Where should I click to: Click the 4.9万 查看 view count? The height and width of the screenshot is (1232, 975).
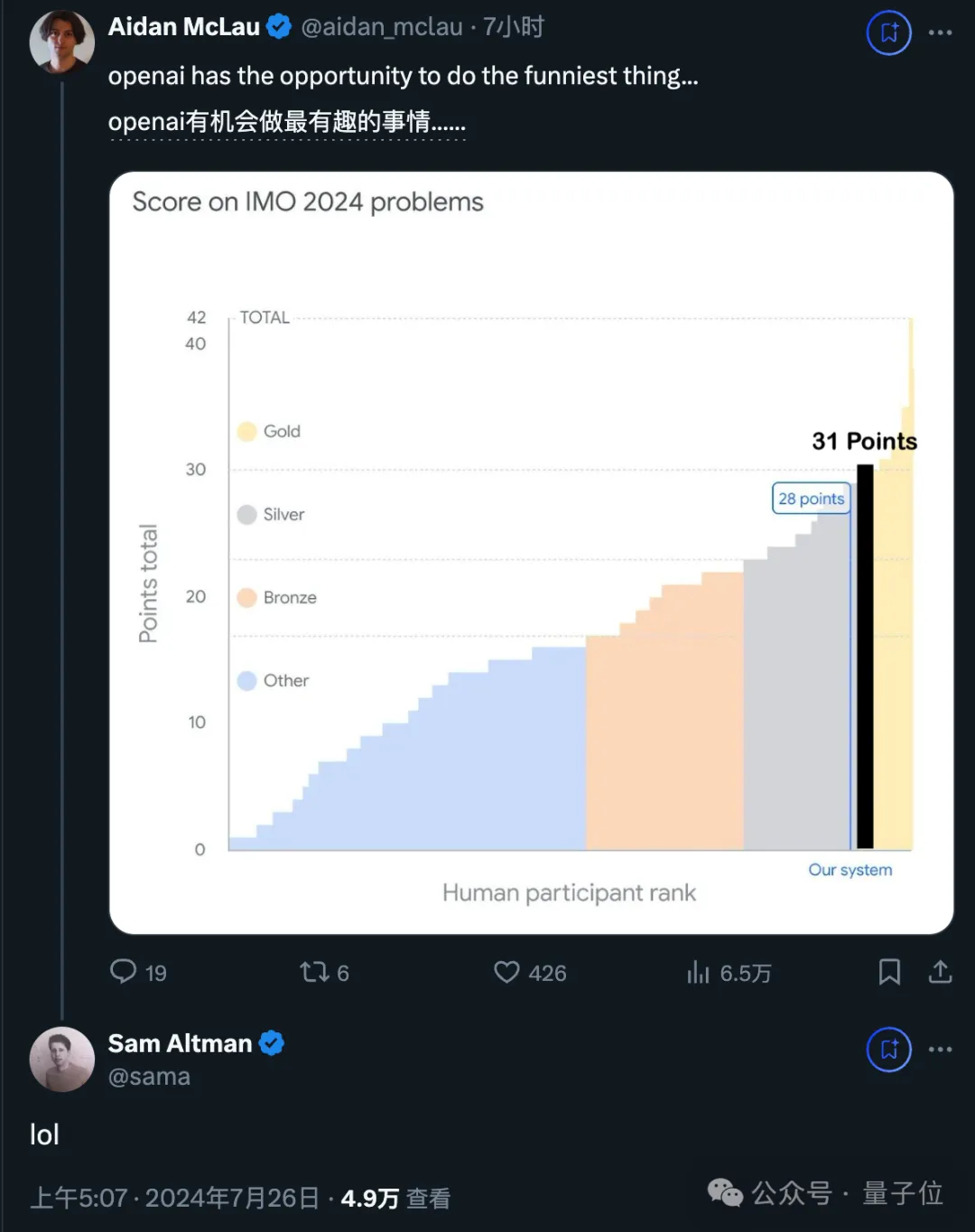click(x=395, y=1198)
